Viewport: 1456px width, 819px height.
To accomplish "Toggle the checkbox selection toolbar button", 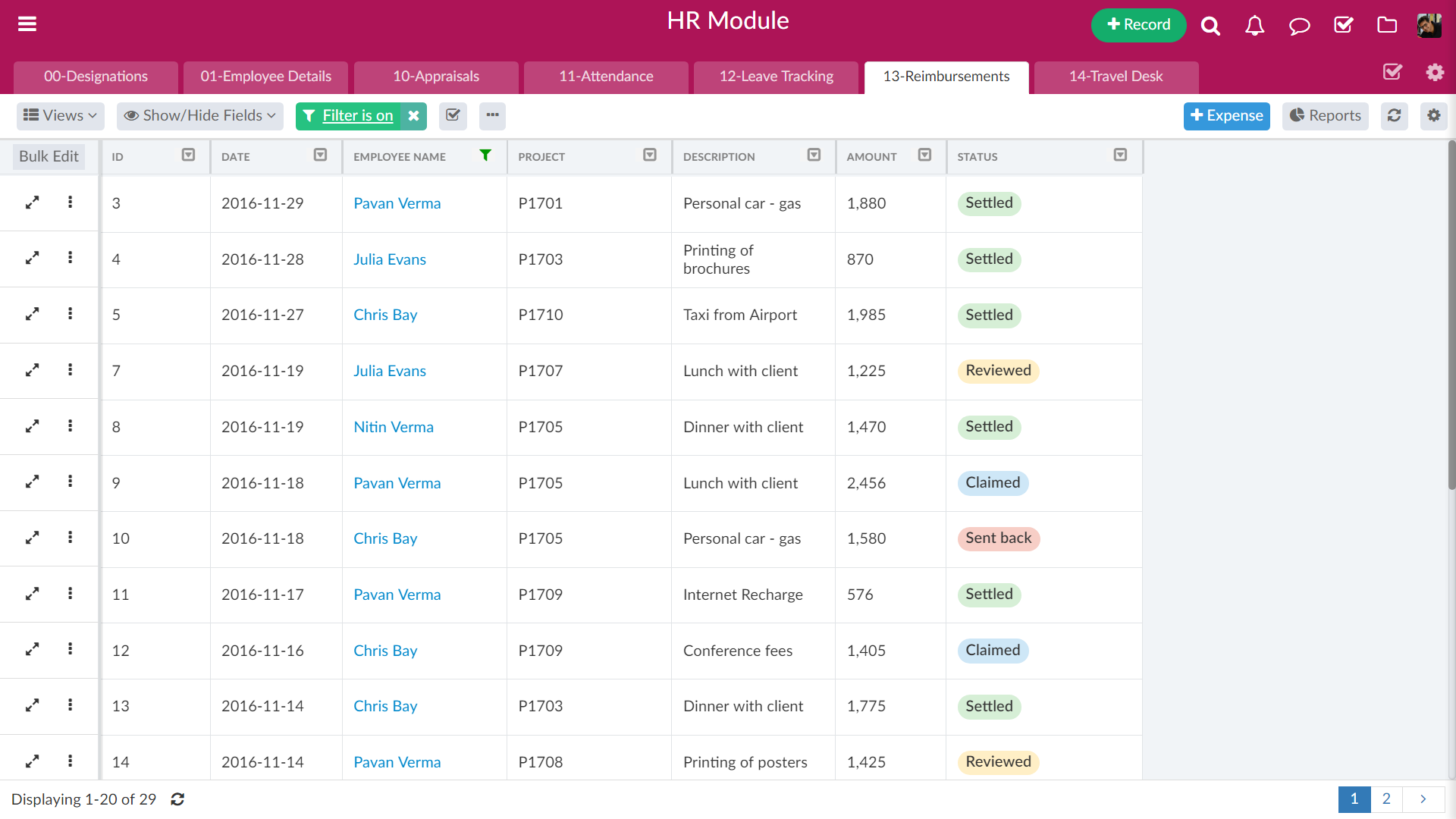I will coord(453,115).
